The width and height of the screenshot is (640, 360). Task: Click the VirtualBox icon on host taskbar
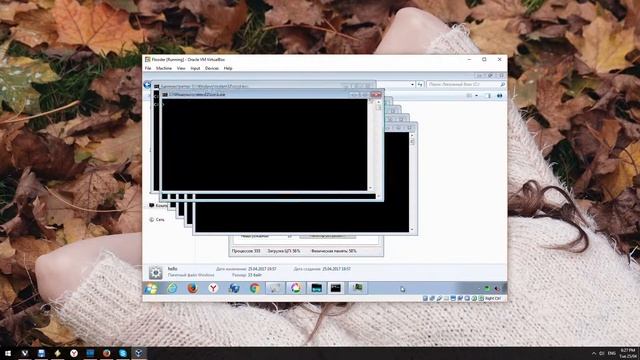(139, 353)
